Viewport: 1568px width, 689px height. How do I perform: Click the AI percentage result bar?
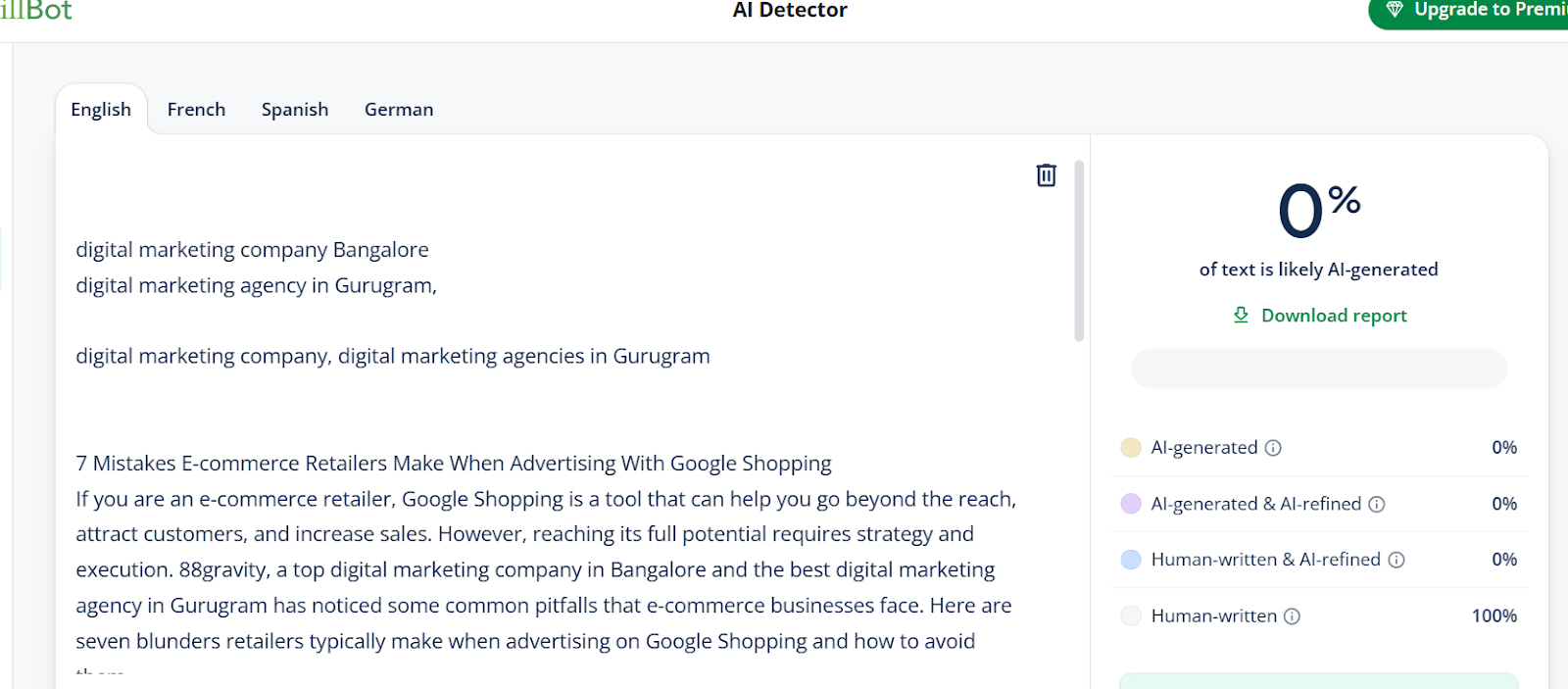click(1319, 369)
